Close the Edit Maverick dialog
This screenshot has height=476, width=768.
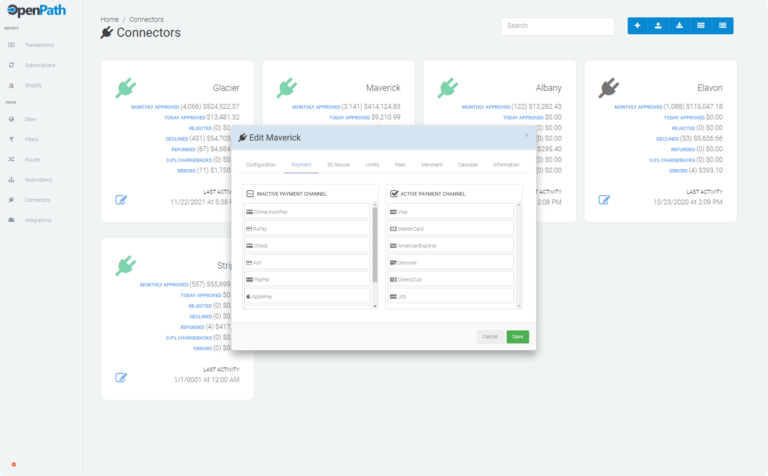(x=527, y=135)
